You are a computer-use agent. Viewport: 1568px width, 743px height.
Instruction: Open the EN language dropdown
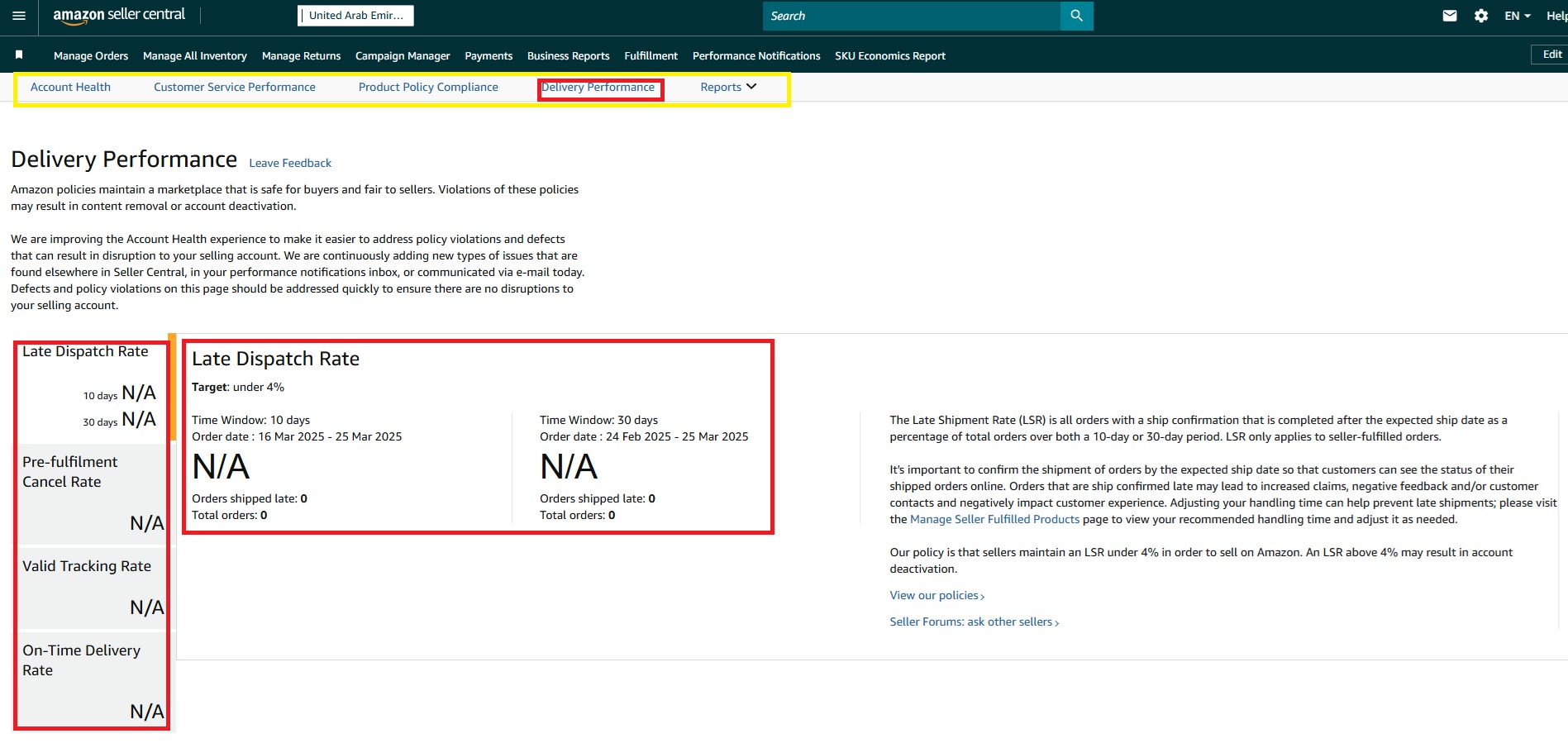point(1518,16)
